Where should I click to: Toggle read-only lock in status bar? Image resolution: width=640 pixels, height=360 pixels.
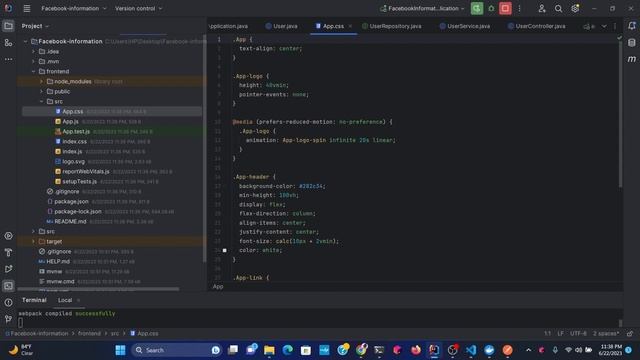pos(630,333)
